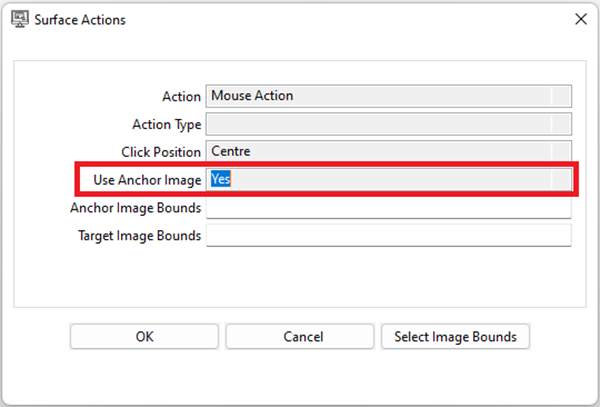This screenshot has width=600, height=407.
Task: Click the Mouse Action value text
Action: [x=251, y=96]
